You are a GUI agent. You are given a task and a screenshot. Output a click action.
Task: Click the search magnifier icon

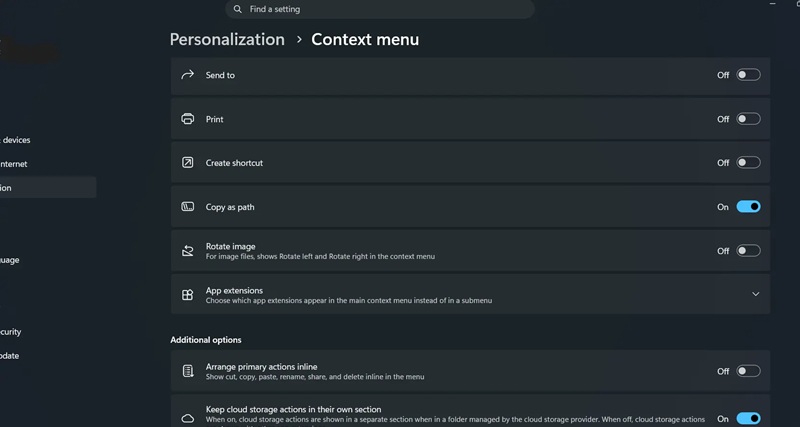pyautogui.click(x=238, y=9)
